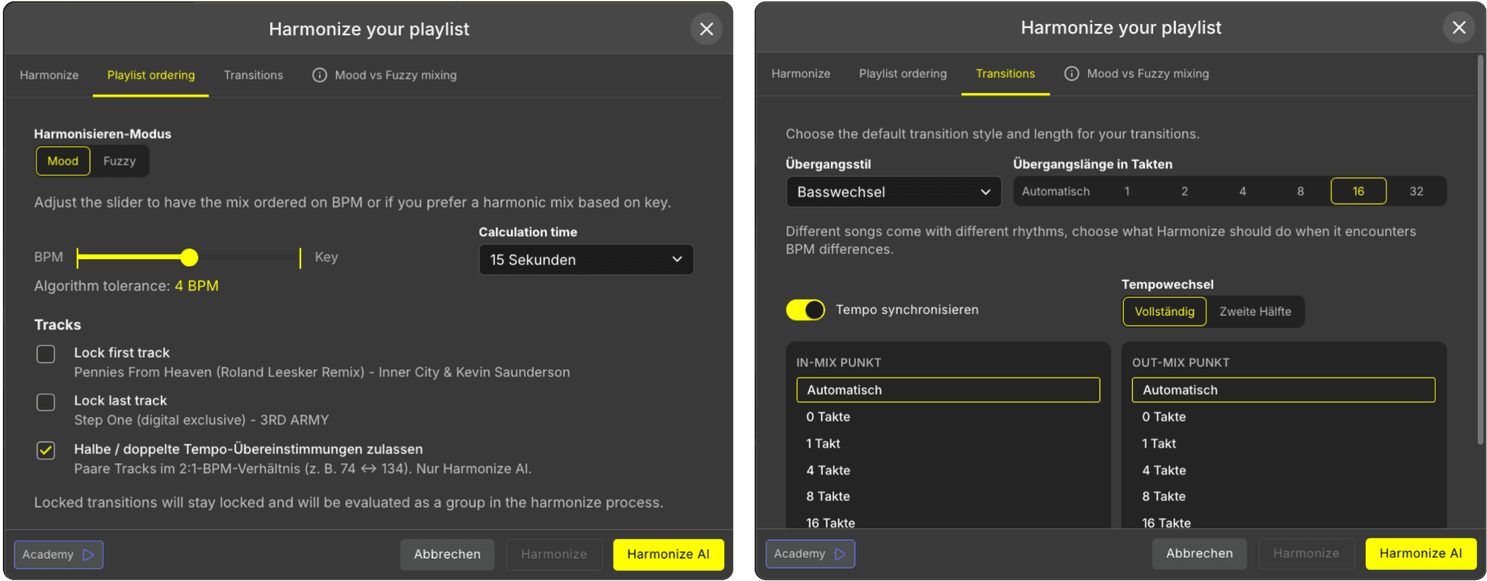Select 0 Takte in IN-MIX PUNKT list
The image size is (1487, 581).
tap(948, 417)
